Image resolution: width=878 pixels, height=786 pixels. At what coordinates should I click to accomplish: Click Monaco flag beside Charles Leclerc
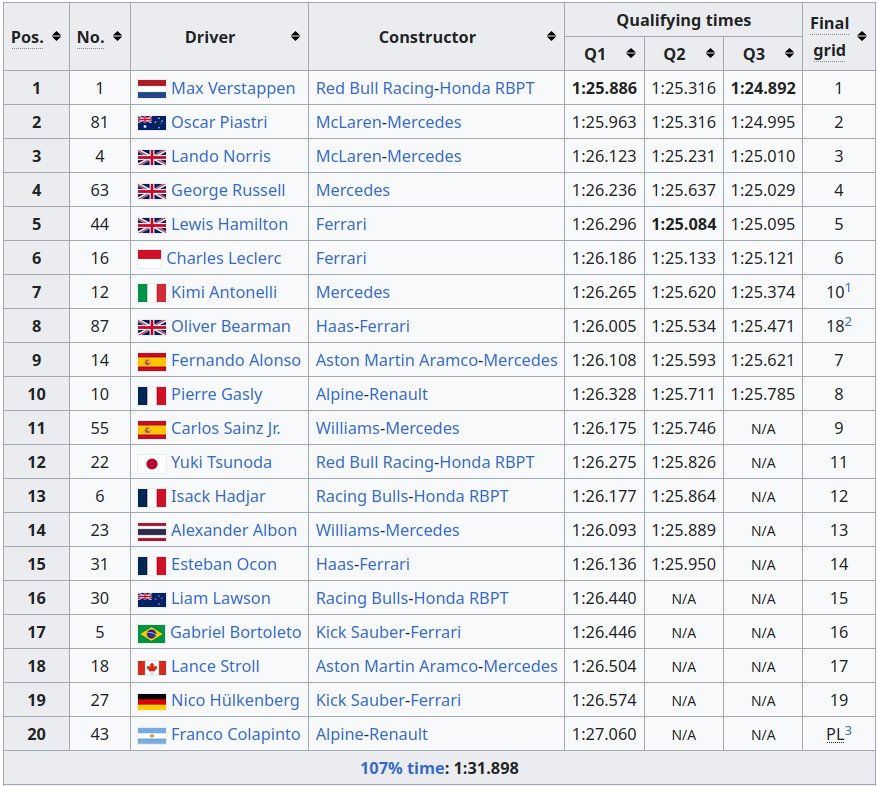tap(150, 259)
